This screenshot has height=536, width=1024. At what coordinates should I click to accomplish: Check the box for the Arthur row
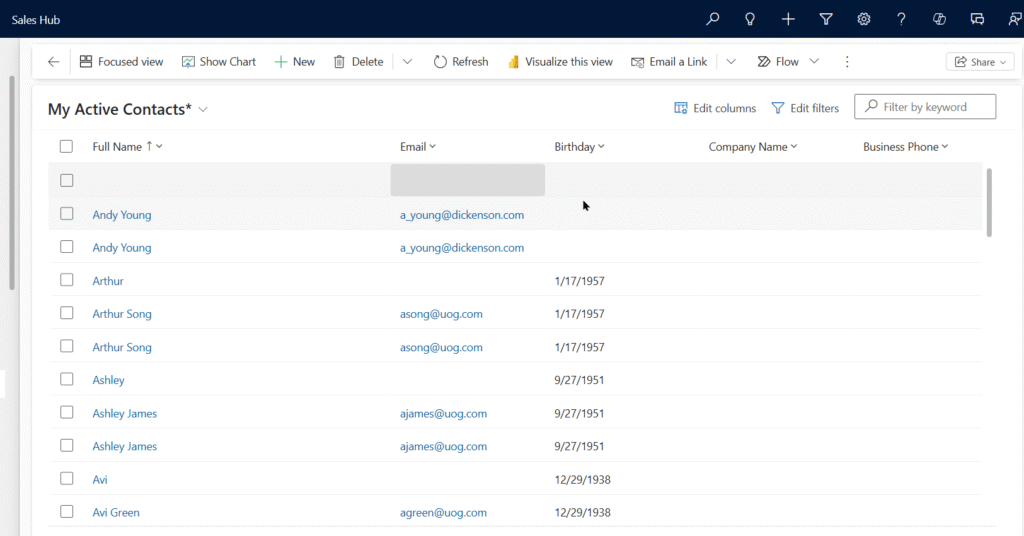[x=67, y=279]
